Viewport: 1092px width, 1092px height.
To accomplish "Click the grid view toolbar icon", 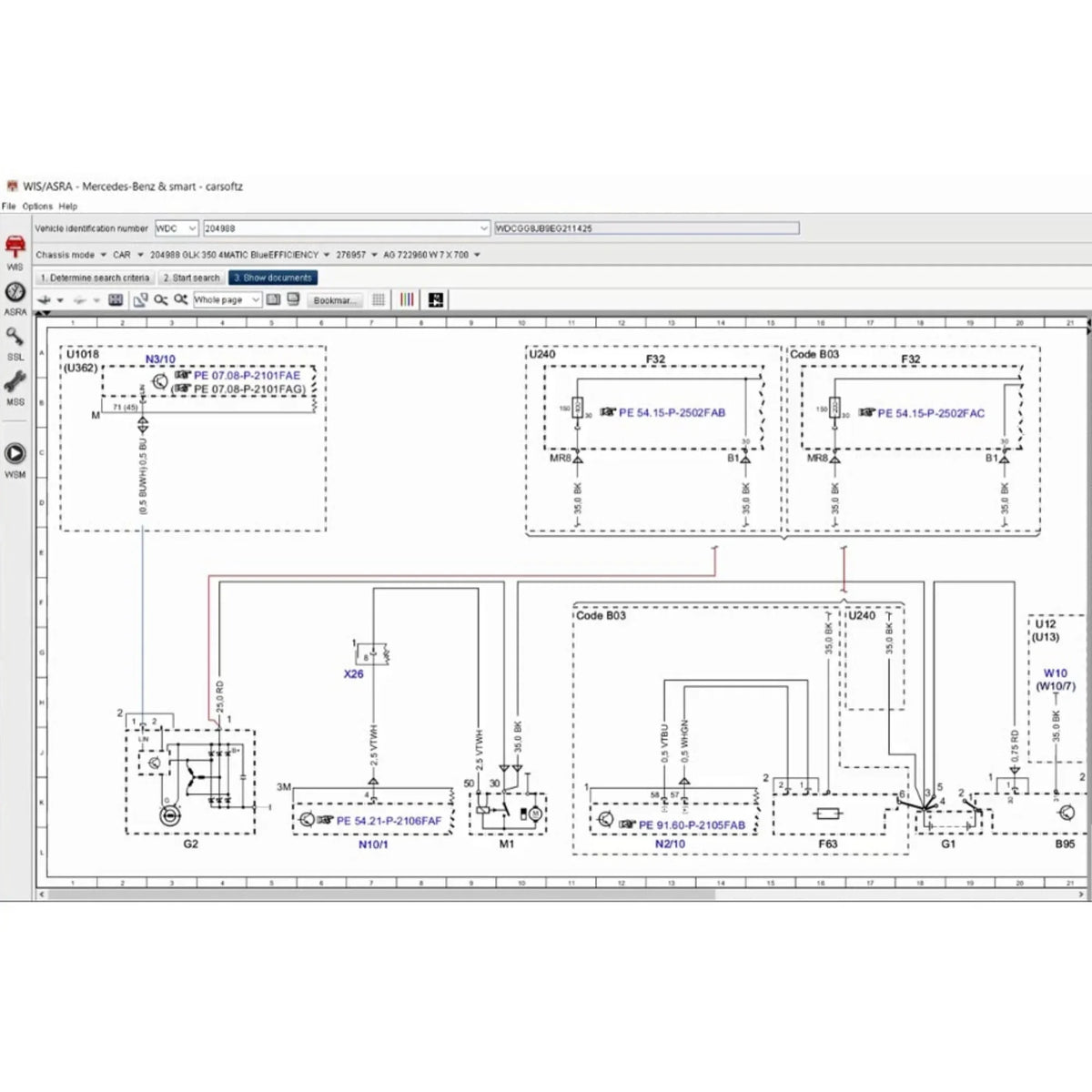I will click(378, 300).
